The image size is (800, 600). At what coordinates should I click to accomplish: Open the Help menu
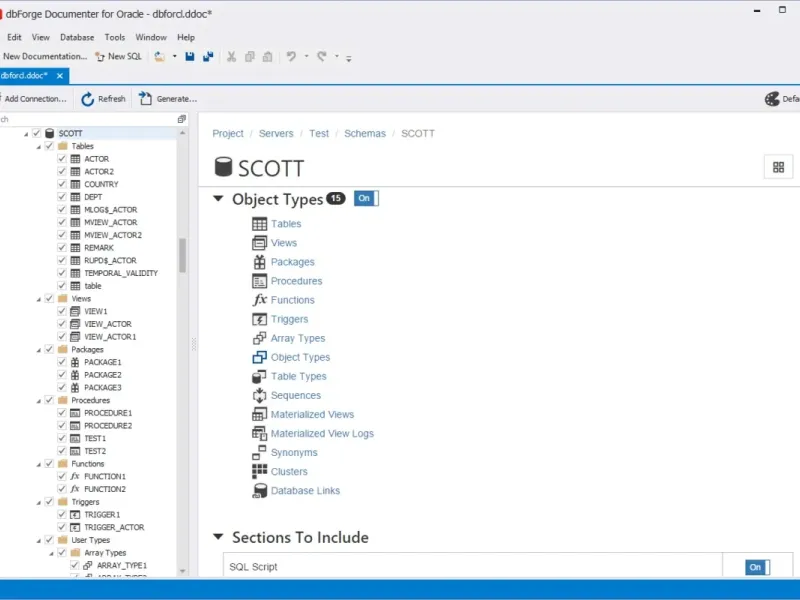point(186,37)
